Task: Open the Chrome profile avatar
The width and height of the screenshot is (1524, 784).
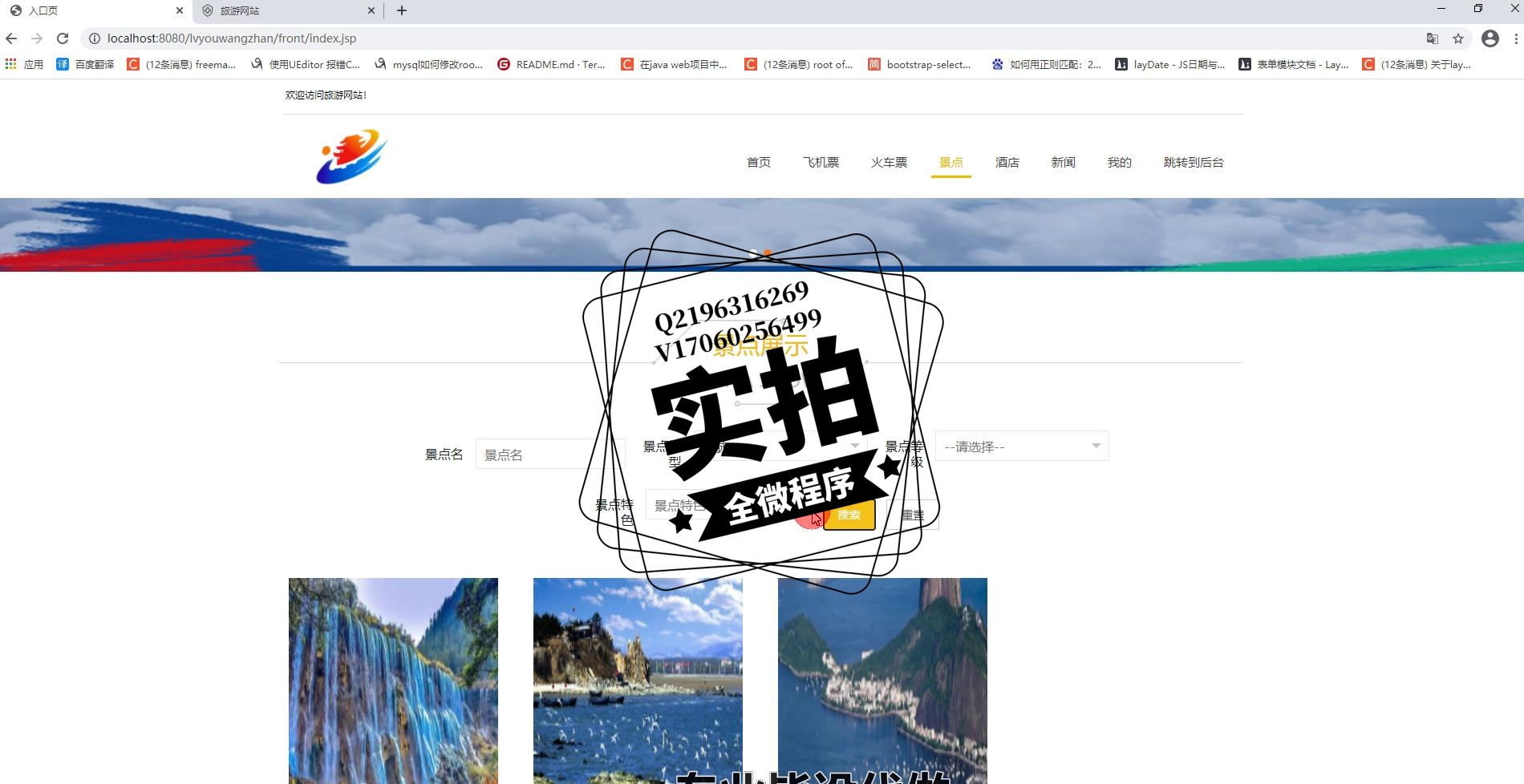Action: 1490,38
